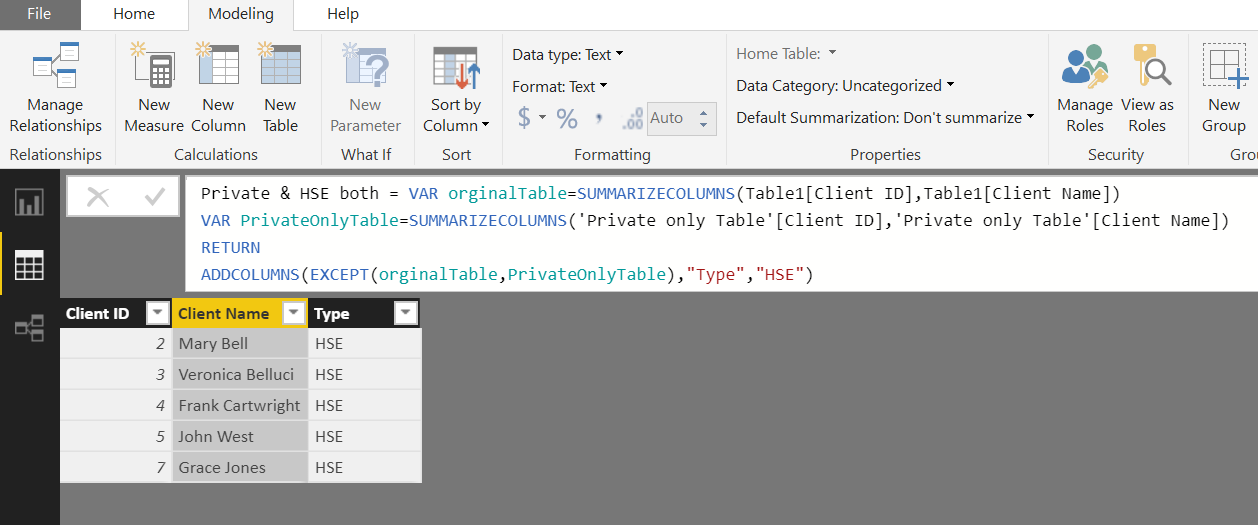Cancel the formula edit with X
Viewport: 1258px width, 527px height.
[98, 197]
